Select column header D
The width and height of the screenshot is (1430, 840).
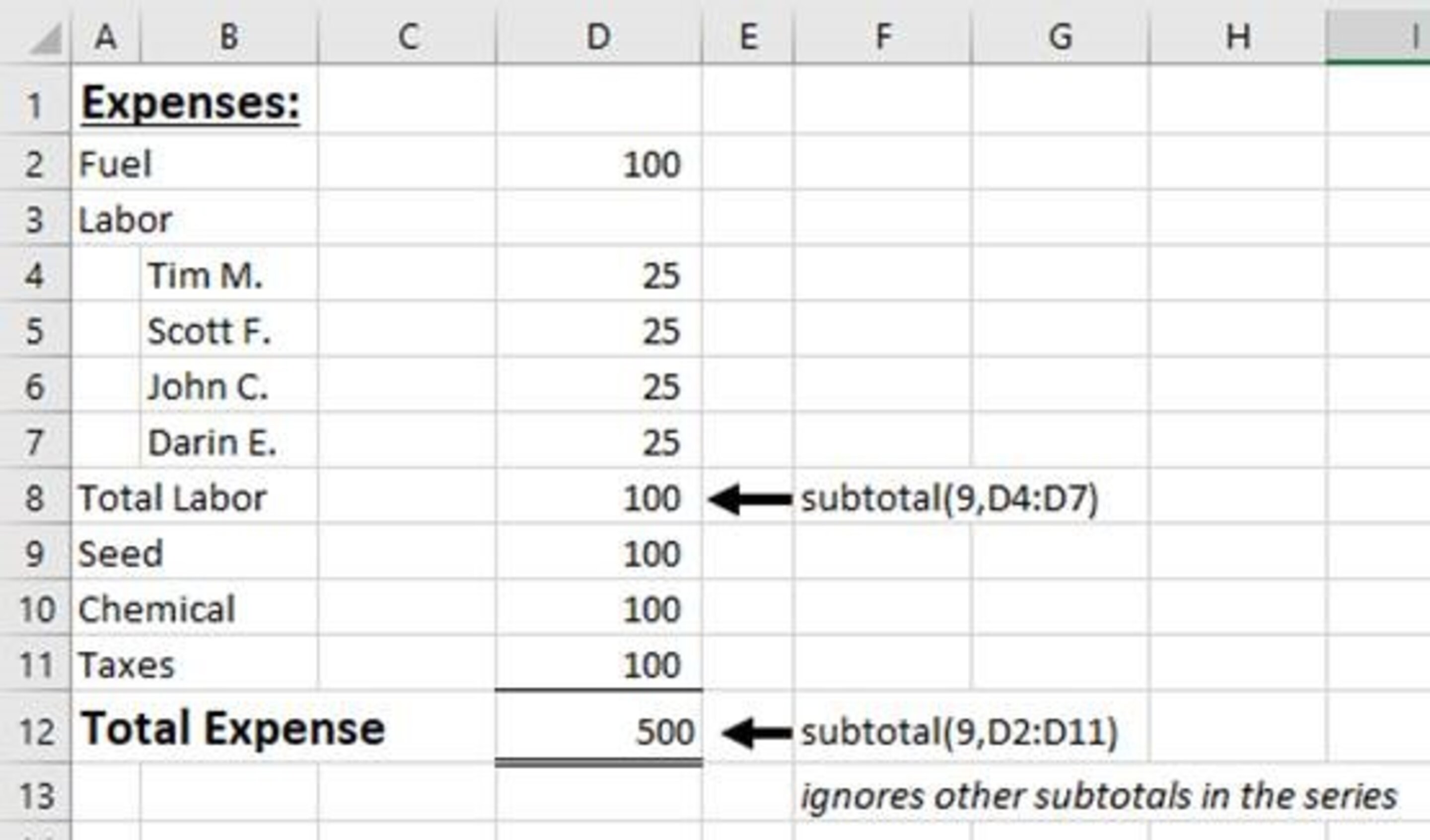[x=596, y=34]
